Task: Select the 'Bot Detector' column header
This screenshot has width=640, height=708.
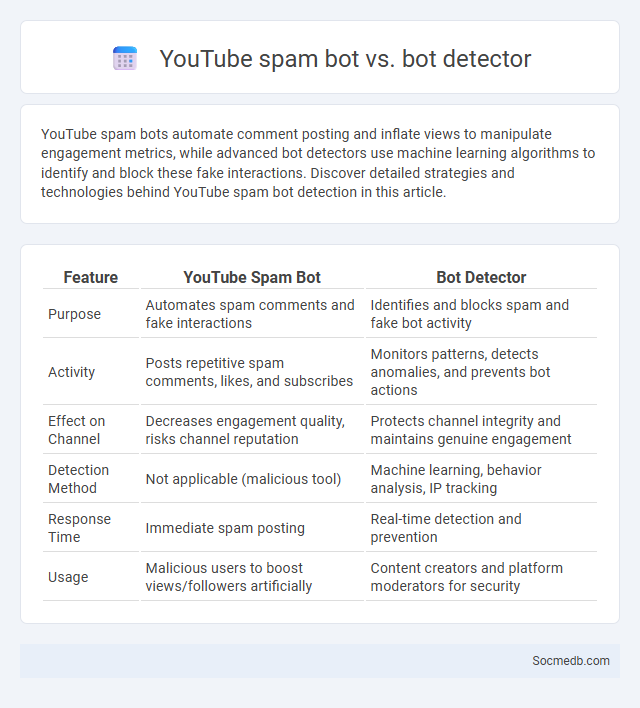Action: click(x=481, y=277)
